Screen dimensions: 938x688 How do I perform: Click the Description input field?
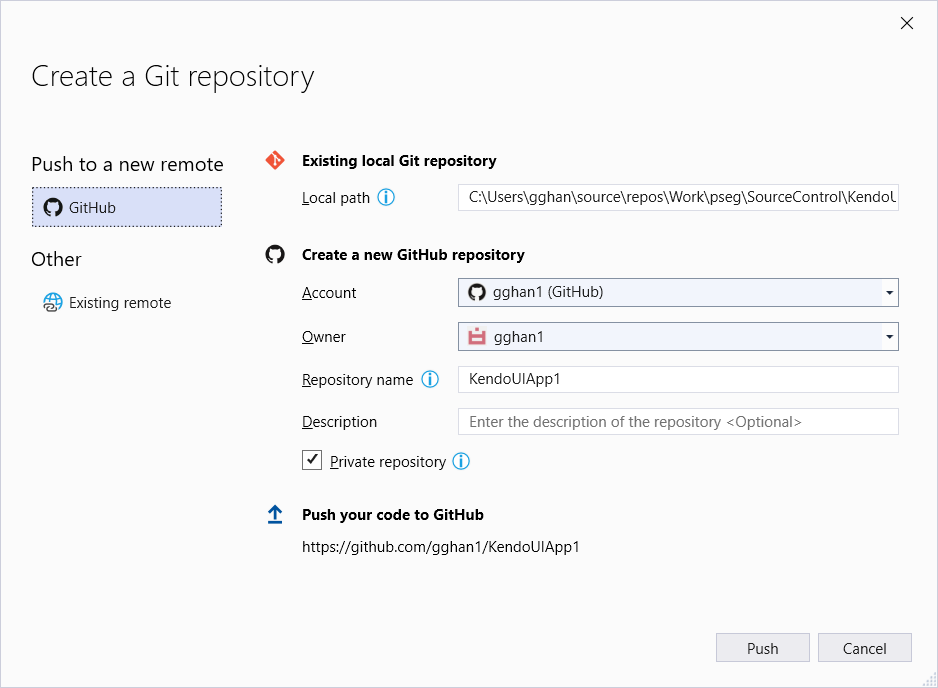678,422
